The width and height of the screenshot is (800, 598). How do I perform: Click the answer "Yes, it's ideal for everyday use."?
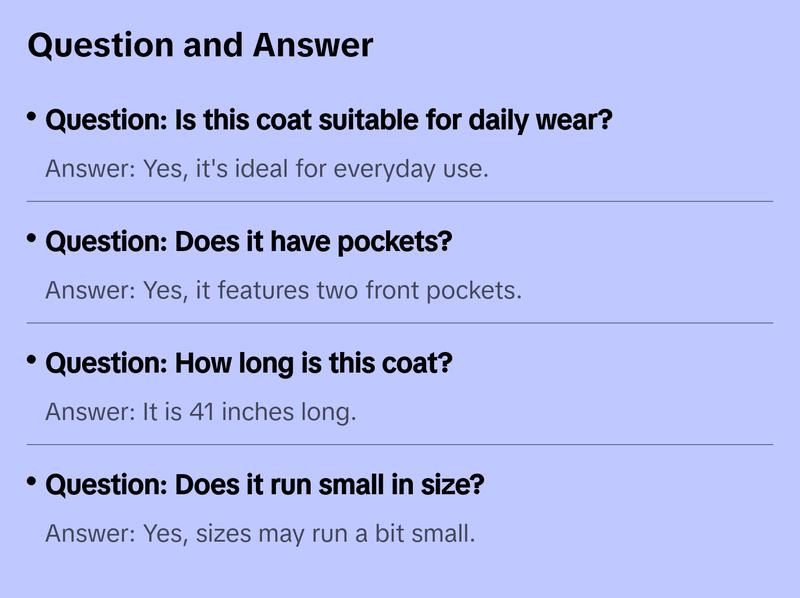267,169
